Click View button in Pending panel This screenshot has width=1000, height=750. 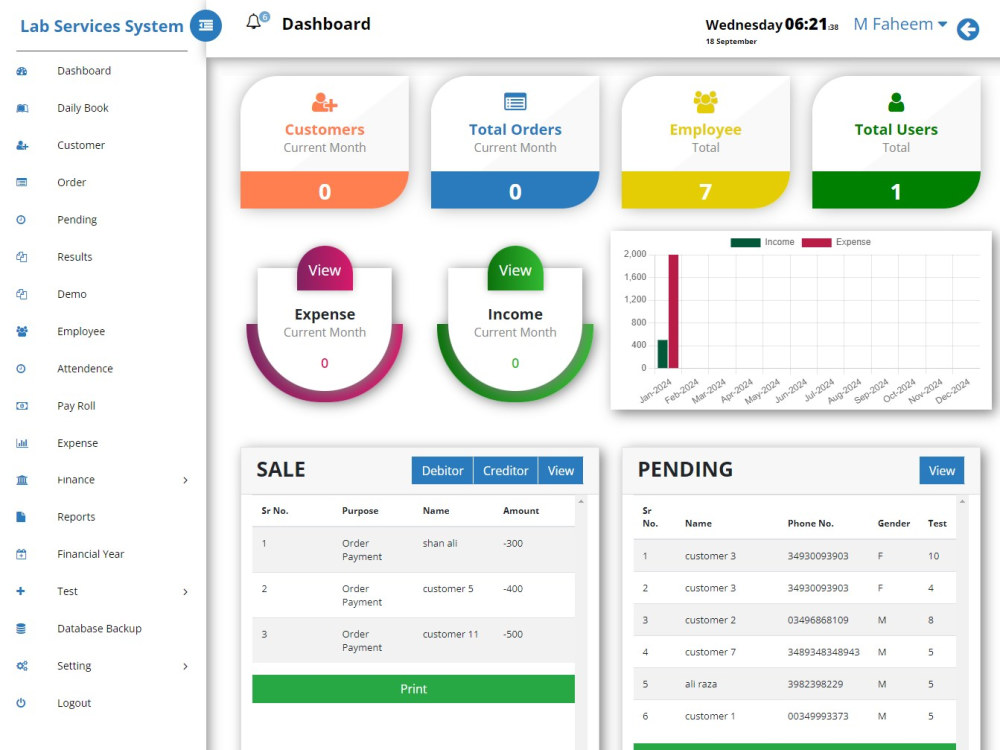coord(941,471)
